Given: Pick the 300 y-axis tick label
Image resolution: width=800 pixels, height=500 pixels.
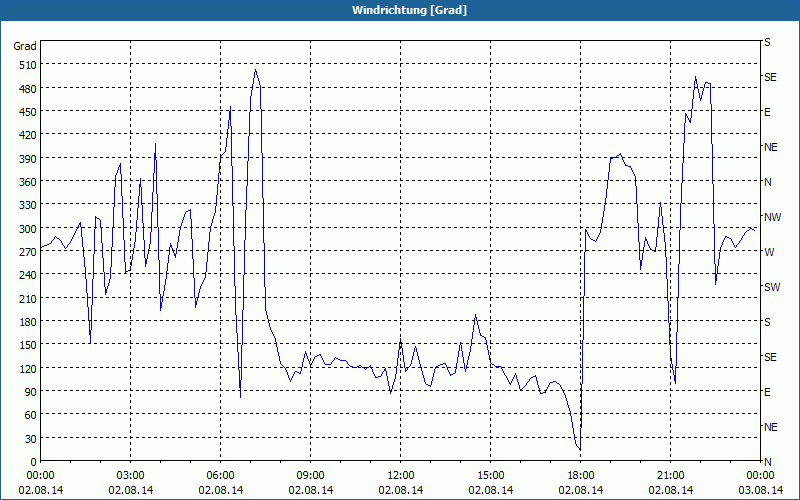Looking at the screenshot, I should tap(28, 229).
